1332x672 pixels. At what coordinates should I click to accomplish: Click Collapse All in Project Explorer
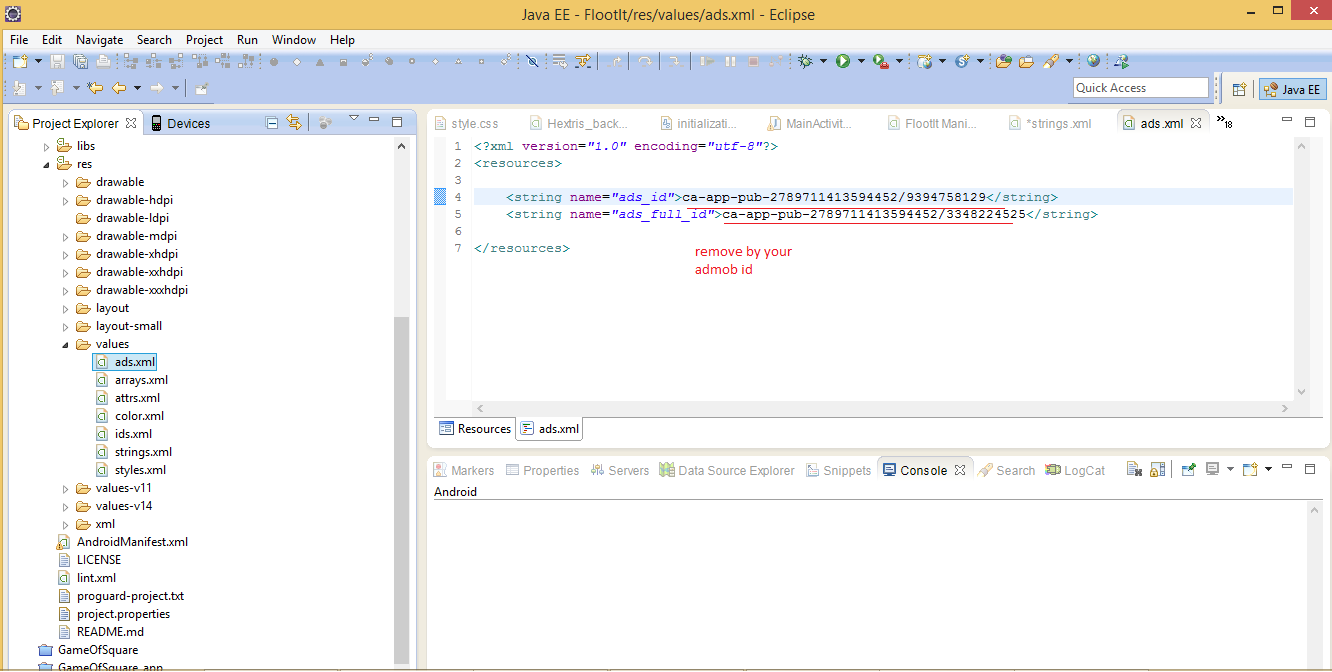click(x=272, y=122)
